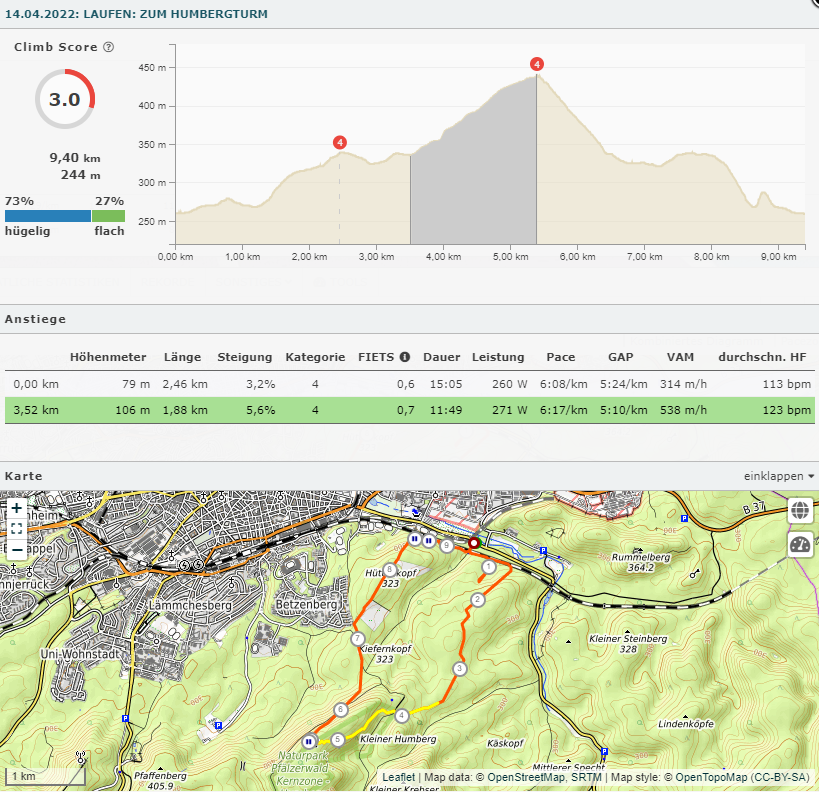Zoom out on the map

[17, 549]
